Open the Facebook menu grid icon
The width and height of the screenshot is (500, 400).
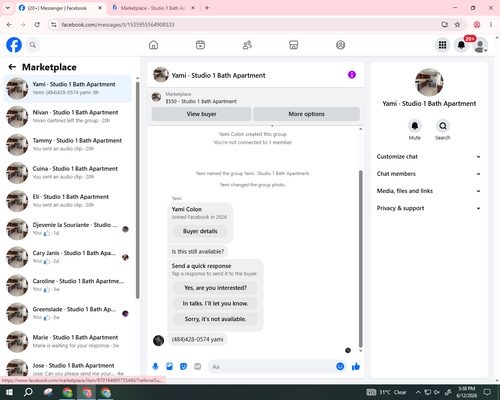click(x=442, y=45)
